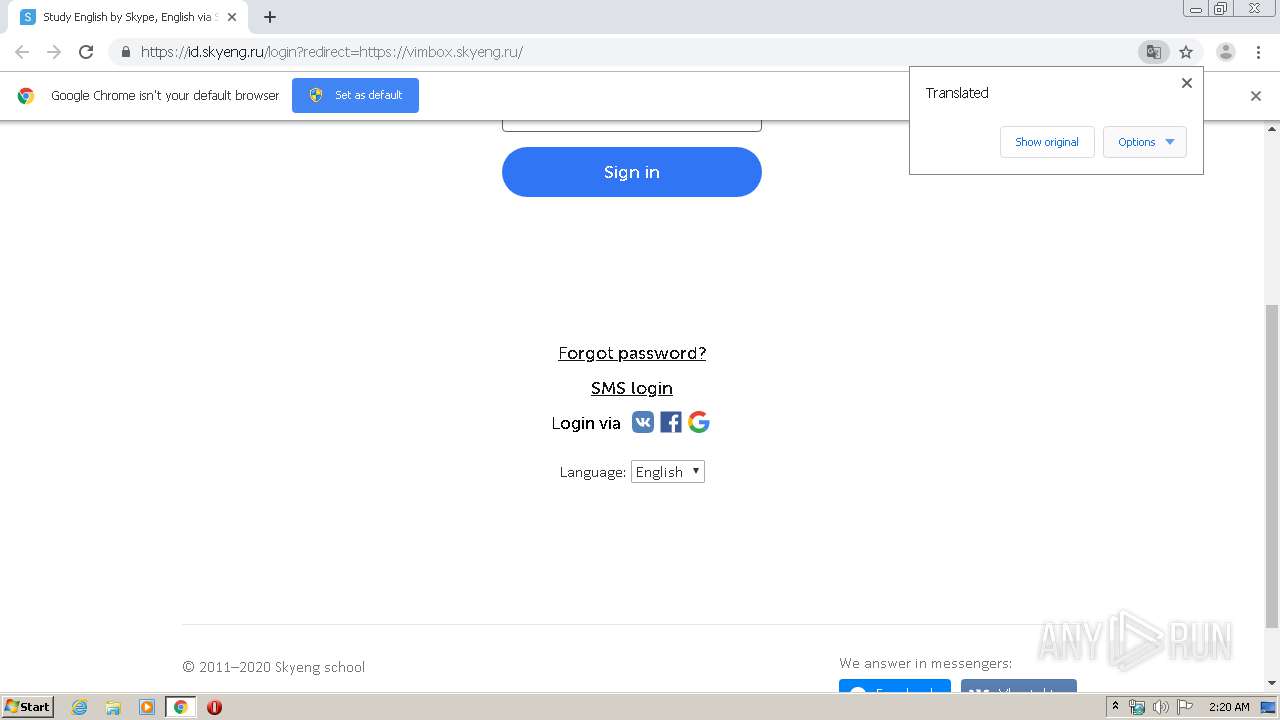Log in via the Facebook icon
This screenshot has width=1280, height=720.
click(671, 422)
